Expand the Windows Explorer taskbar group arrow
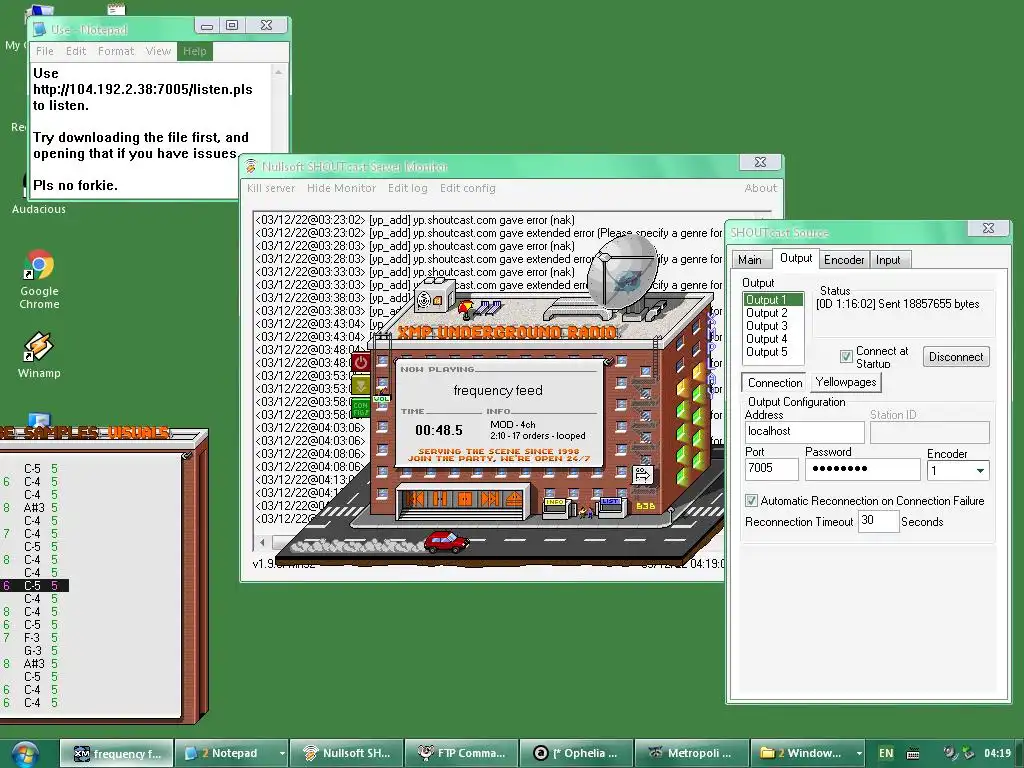Image resolution: width=1024 pixels, height=768 pixels. coord(859,754)
